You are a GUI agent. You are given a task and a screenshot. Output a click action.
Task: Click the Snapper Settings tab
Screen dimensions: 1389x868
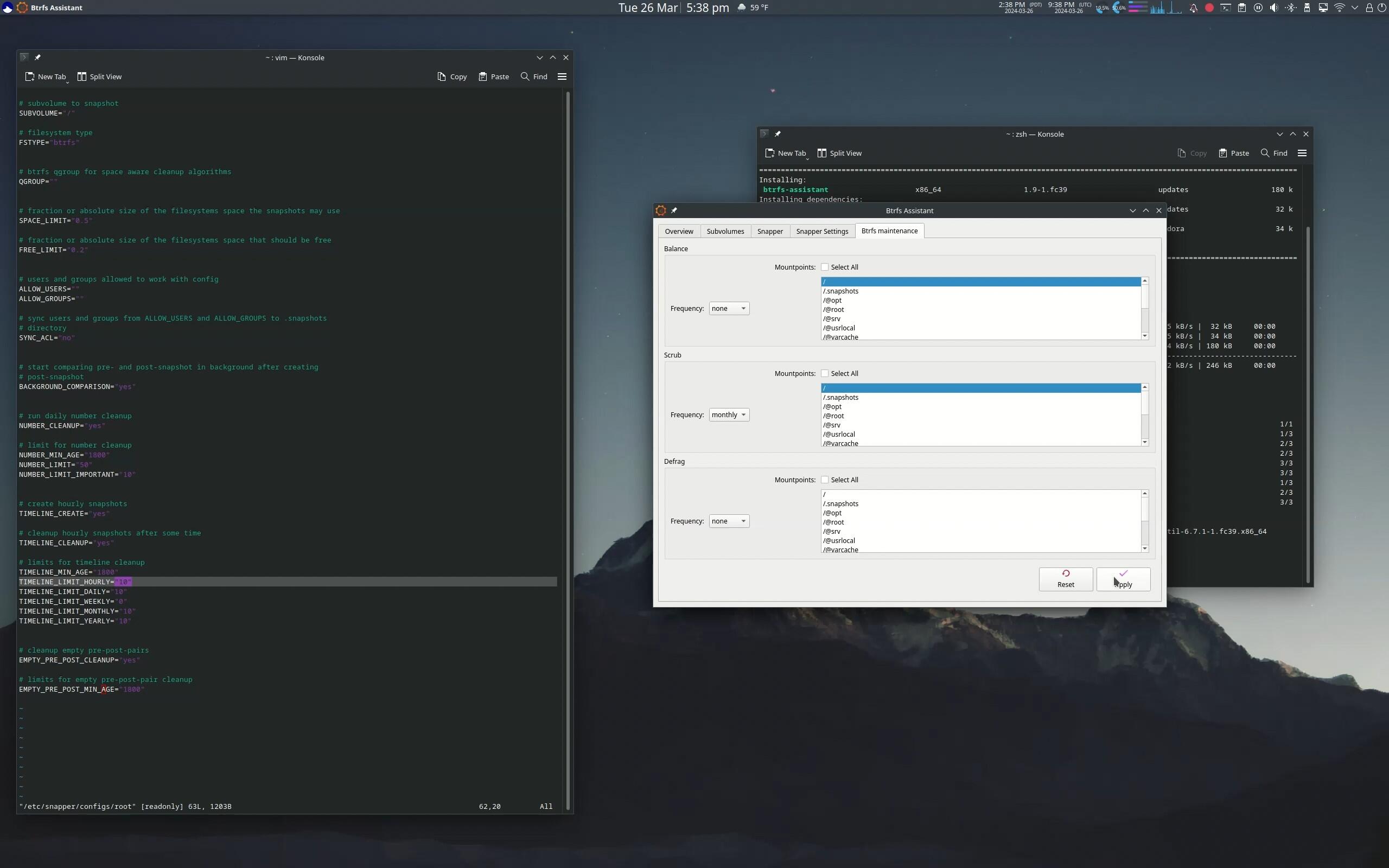pyautogui.click(x=822, y=231)
